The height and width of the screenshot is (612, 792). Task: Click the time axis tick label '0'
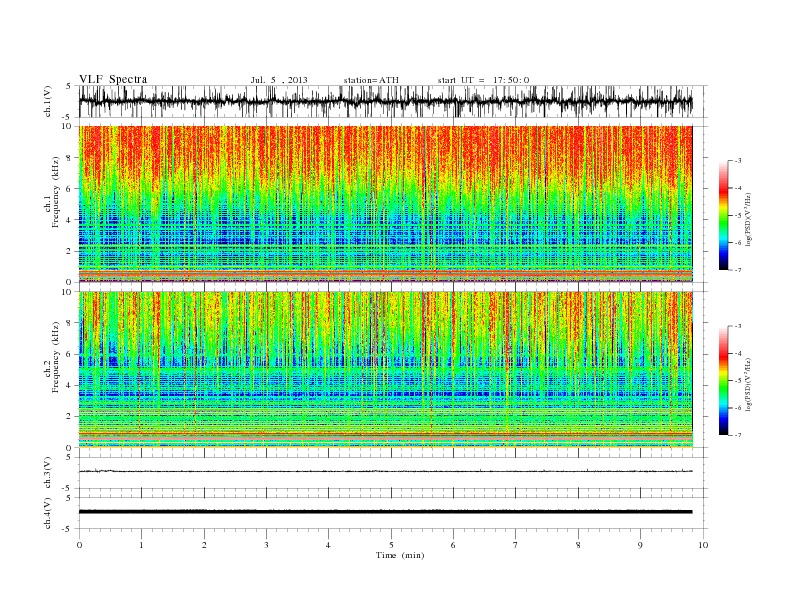(79, 545)
